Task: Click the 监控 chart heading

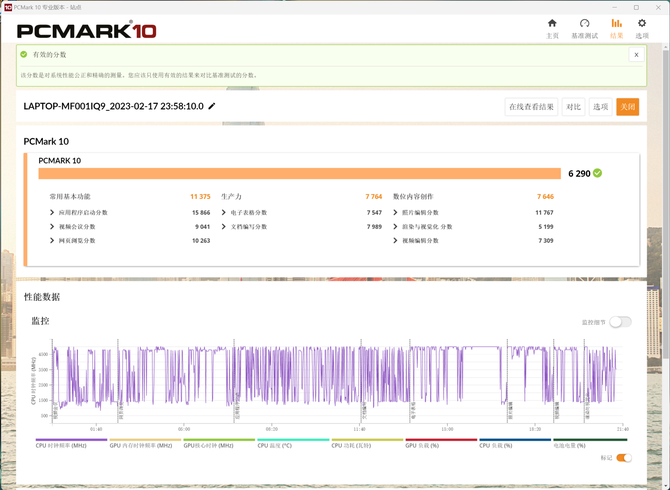Action: coord(40,321)
